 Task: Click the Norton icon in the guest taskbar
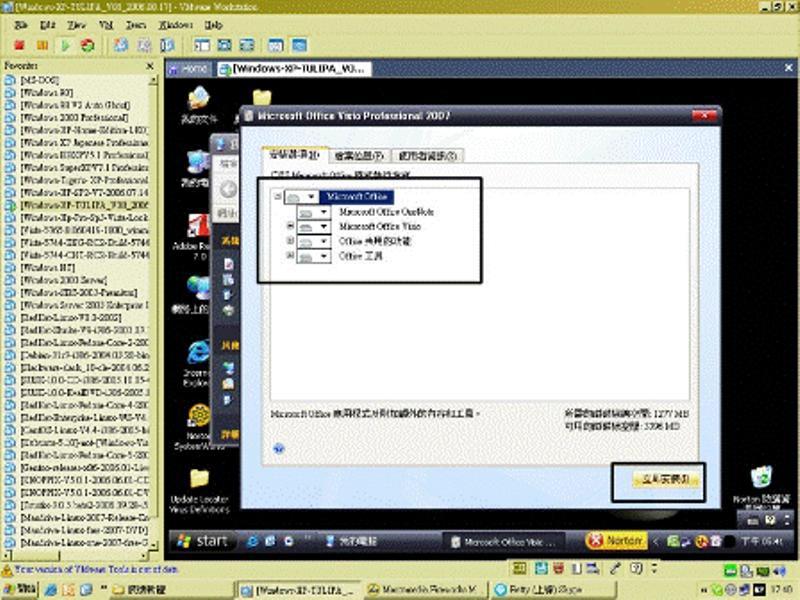616,541
